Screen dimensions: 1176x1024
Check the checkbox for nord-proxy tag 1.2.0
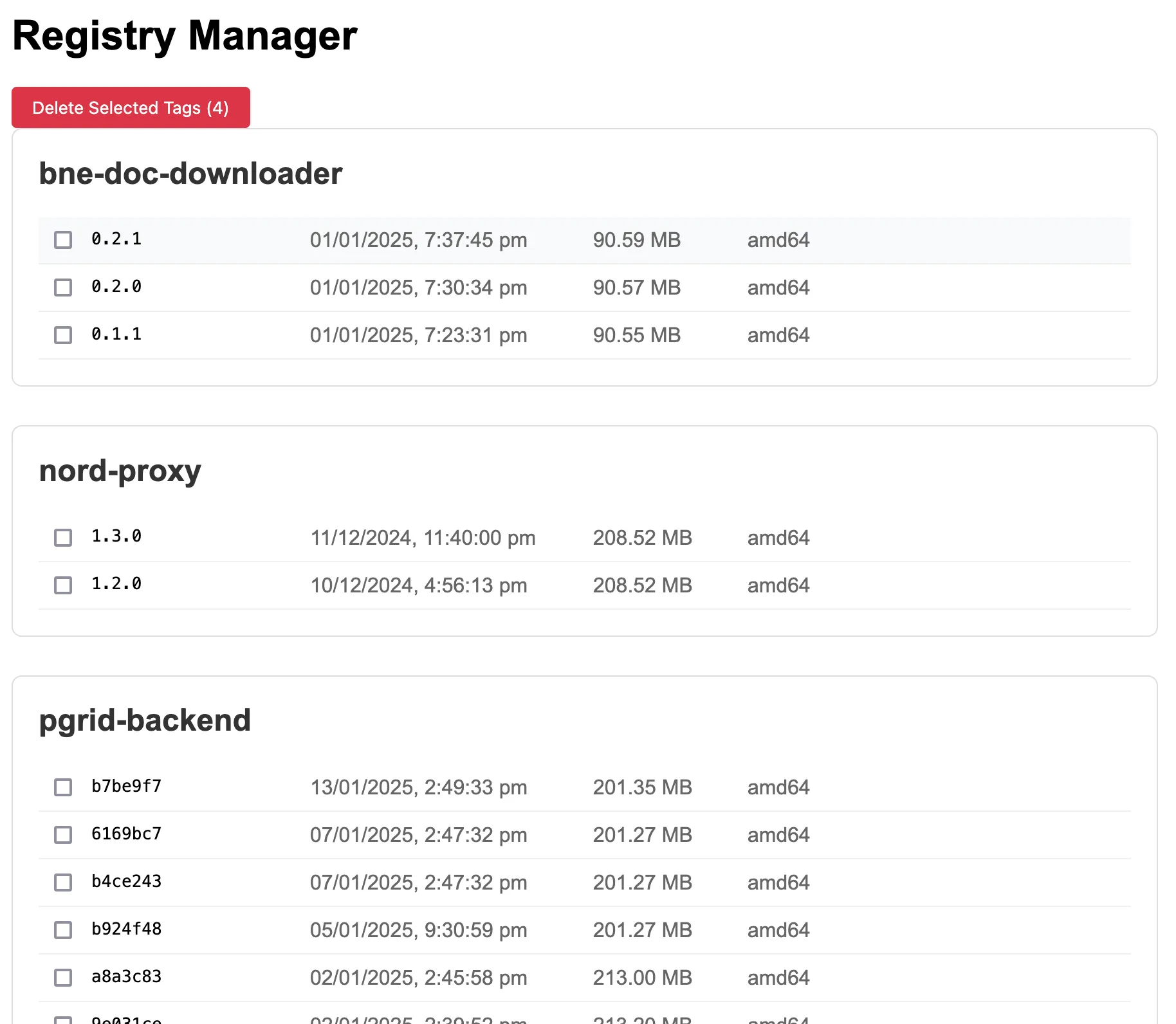[62, 585]
